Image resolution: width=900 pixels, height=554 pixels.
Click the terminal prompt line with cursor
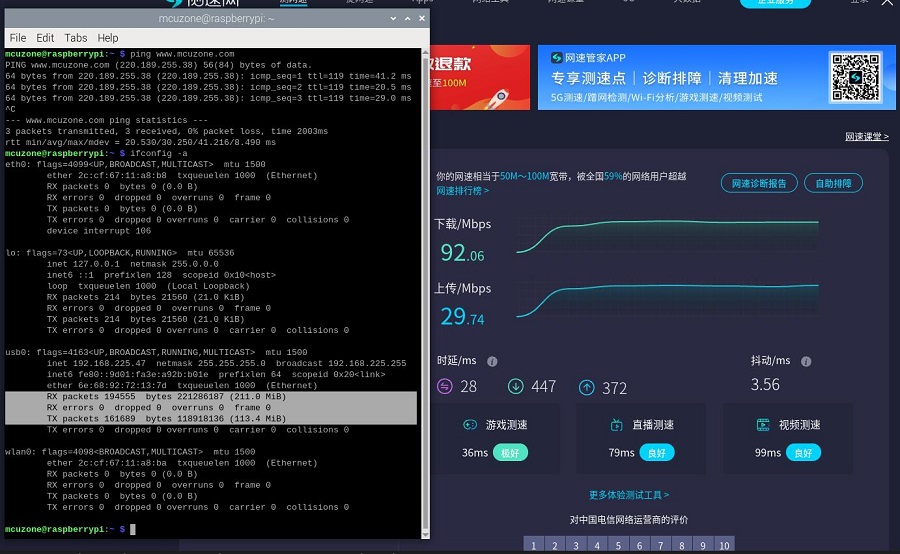pos(70,529)
